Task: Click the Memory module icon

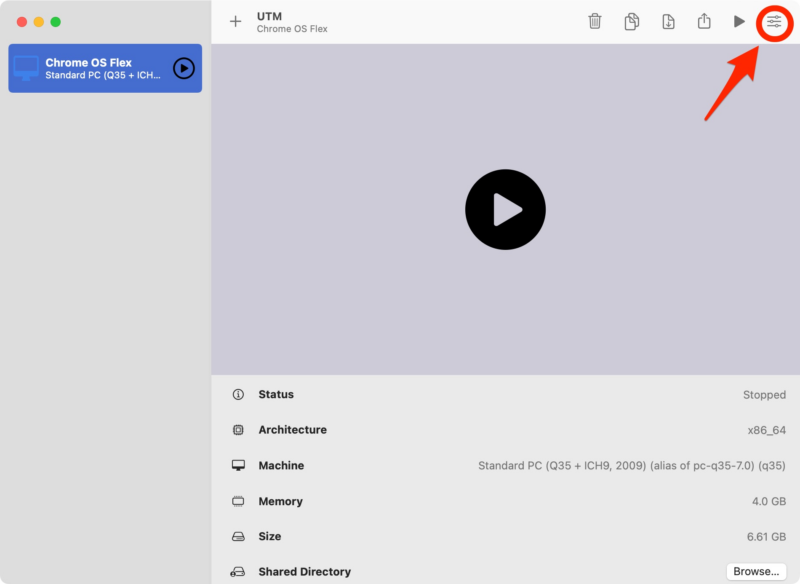Action: 238,501
